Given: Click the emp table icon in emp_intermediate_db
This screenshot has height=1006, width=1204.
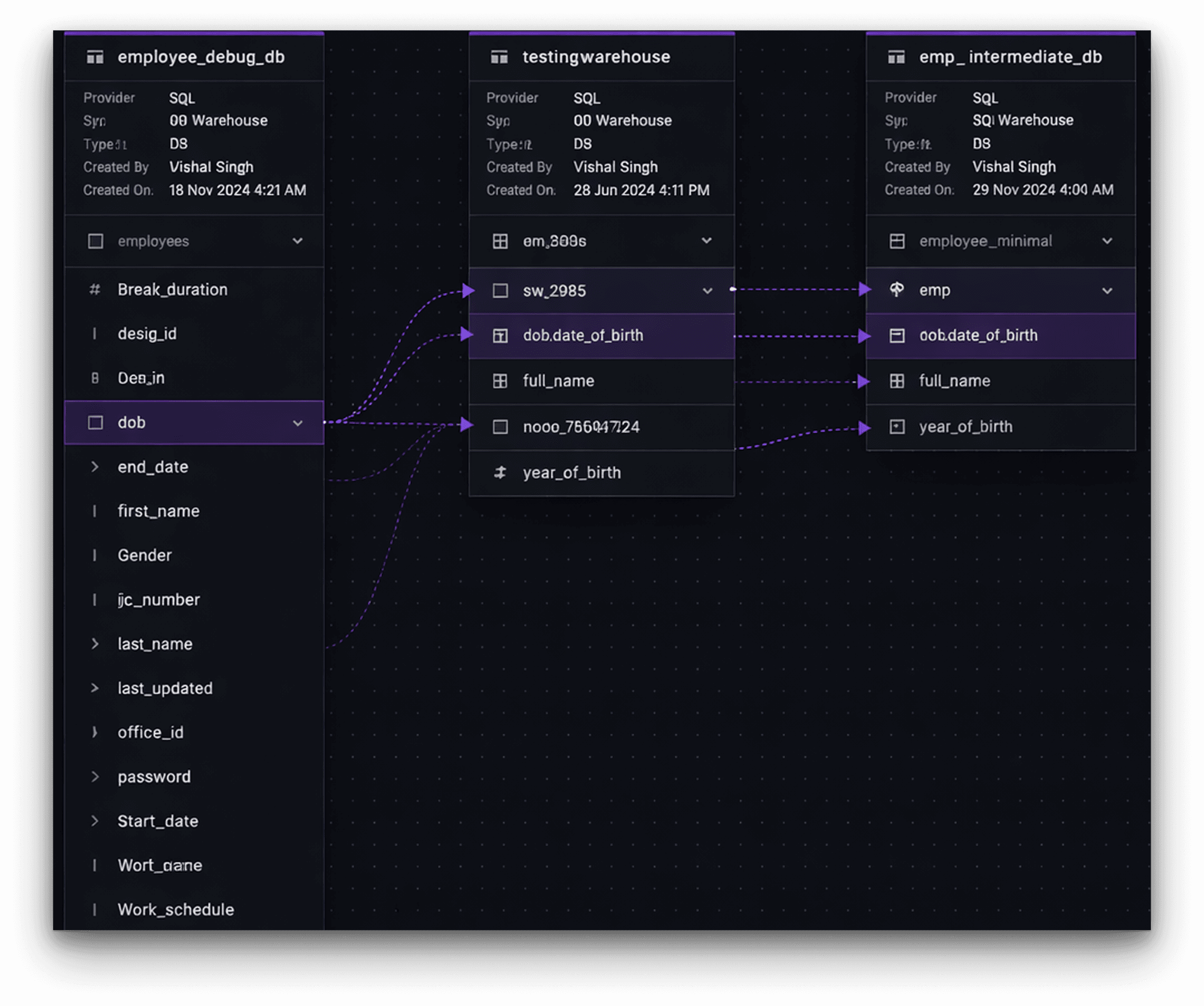Looking at the screenshot, I should [x=897, y=290].
